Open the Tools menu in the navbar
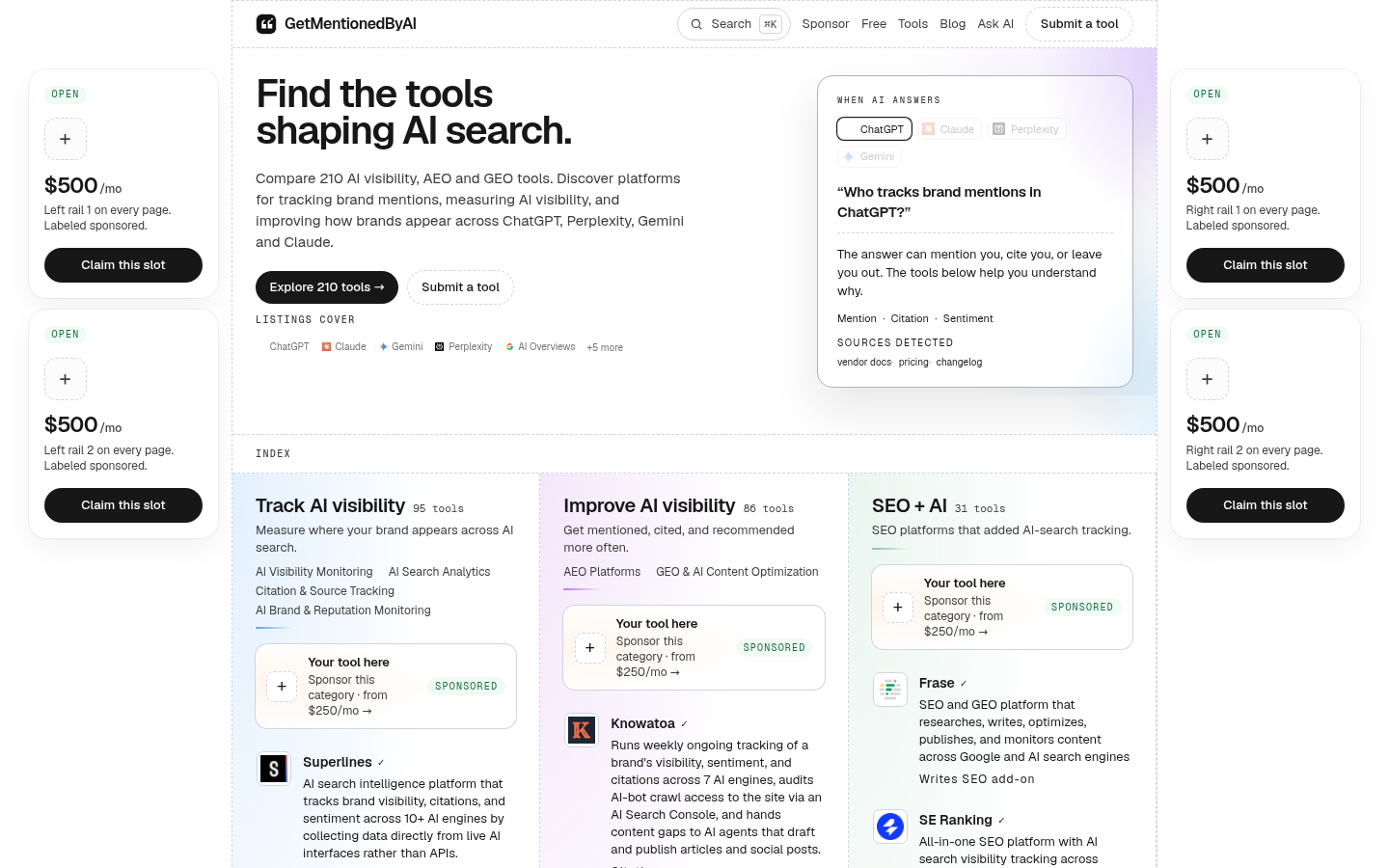The image size is (1389, 868). click(x=912, y=24)
